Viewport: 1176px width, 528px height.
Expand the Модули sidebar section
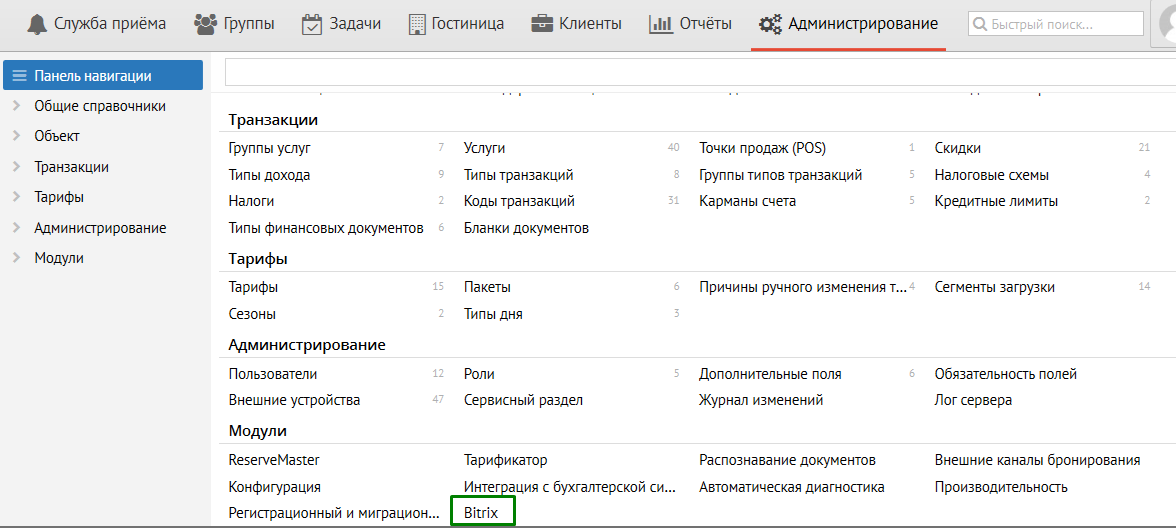coord(16,258)
